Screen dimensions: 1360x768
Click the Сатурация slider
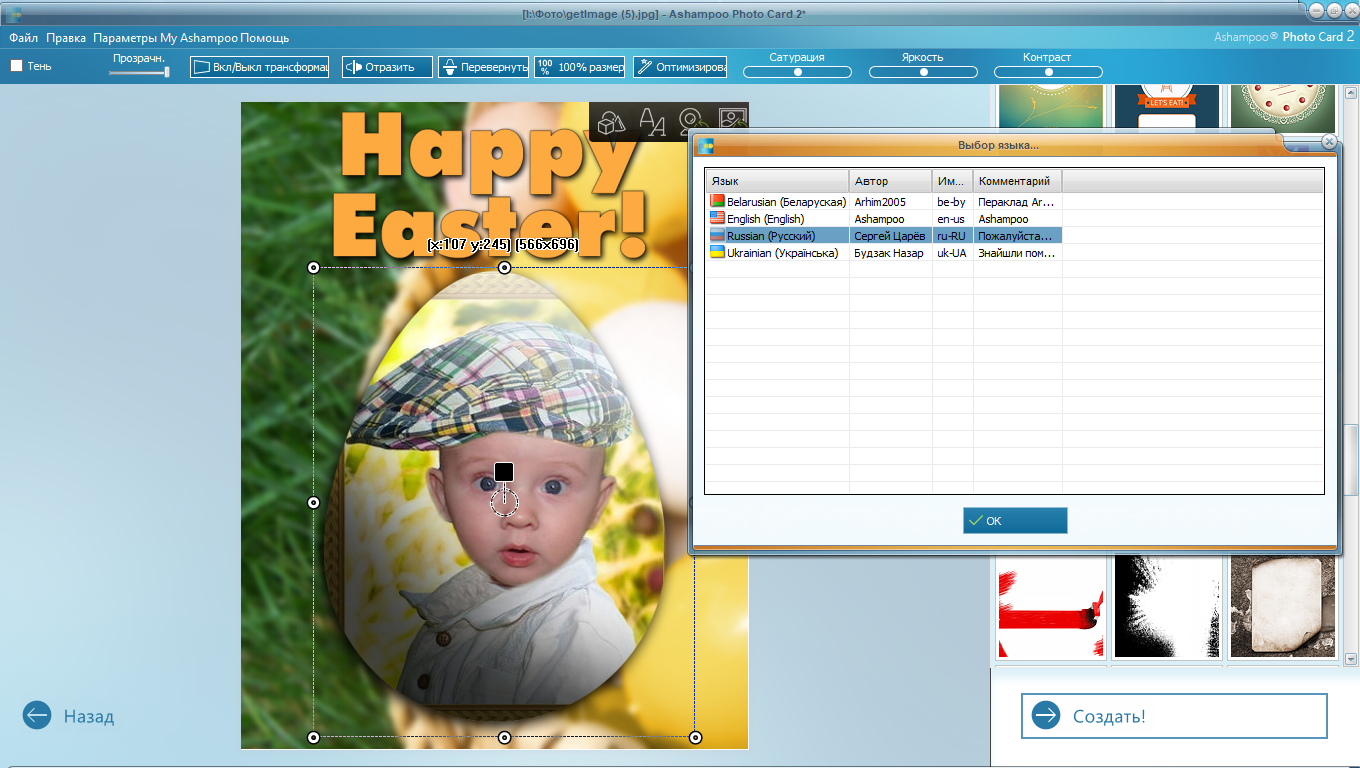pyautogui.click(x=797, y=72)
